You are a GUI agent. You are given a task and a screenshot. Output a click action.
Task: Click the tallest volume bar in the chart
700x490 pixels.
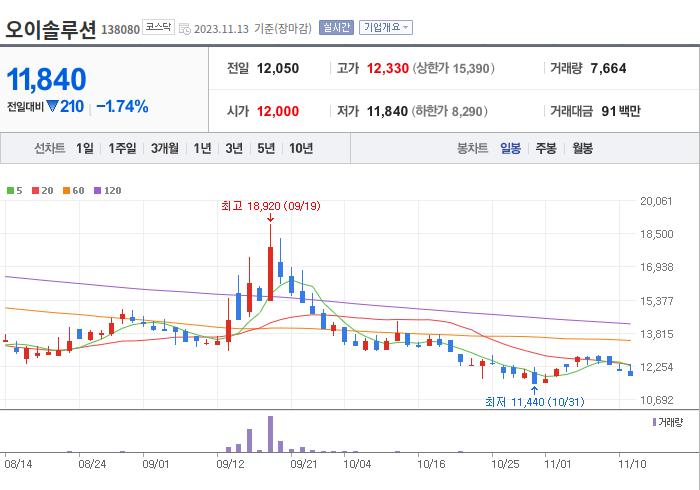pos(270,434)
